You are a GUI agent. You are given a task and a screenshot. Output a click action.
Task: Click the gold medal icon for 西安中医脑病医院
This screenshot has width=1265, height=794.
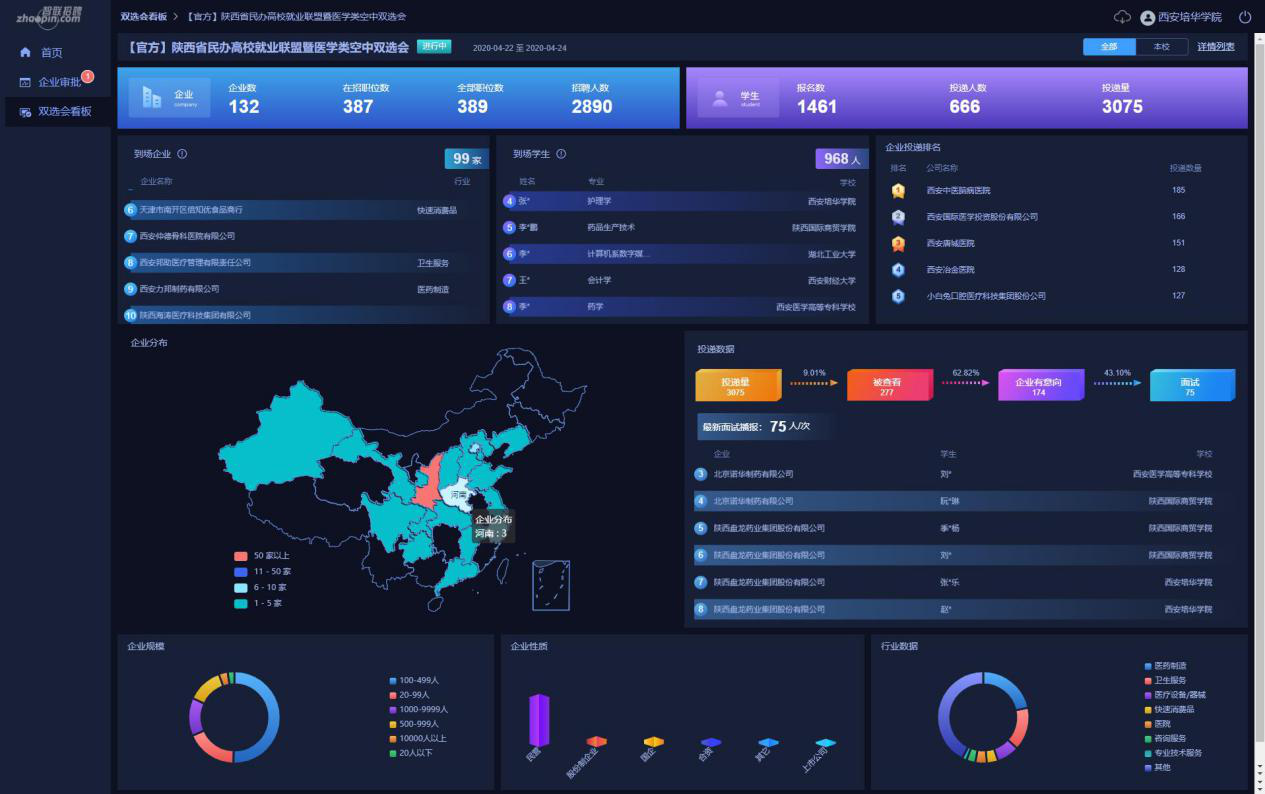(898, 190)
